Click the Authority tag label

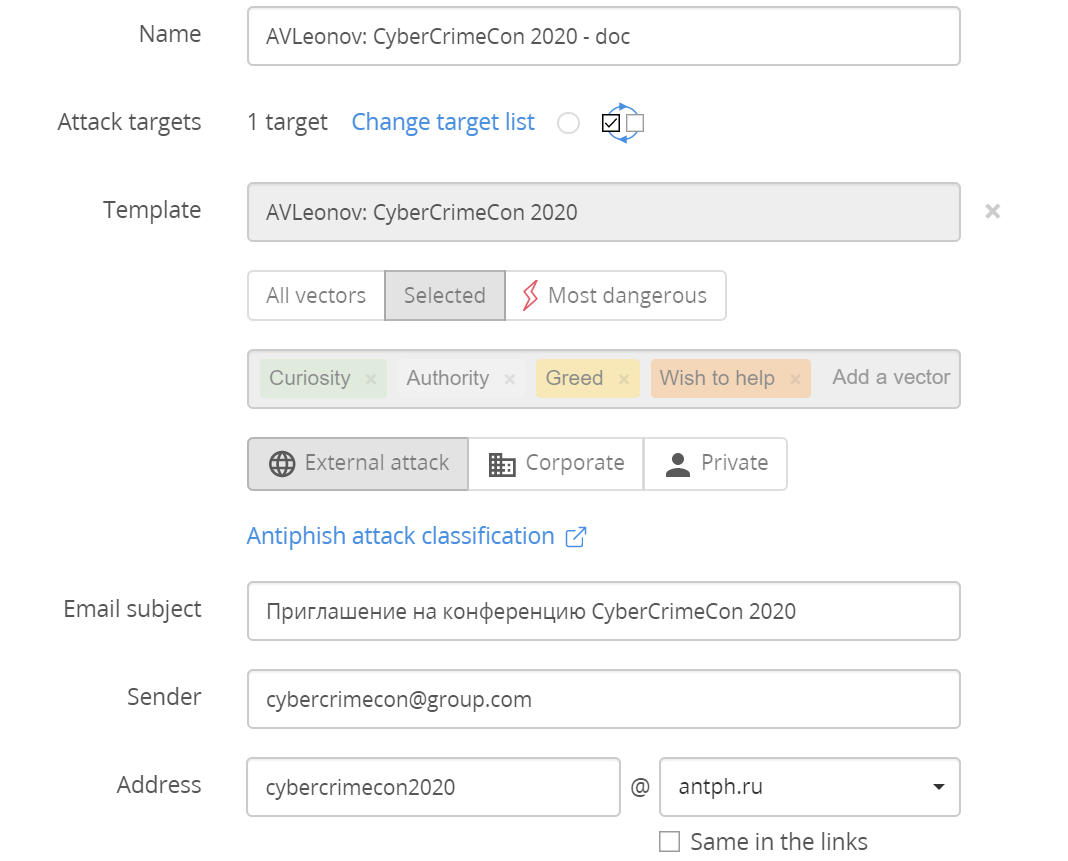point(447,378)
